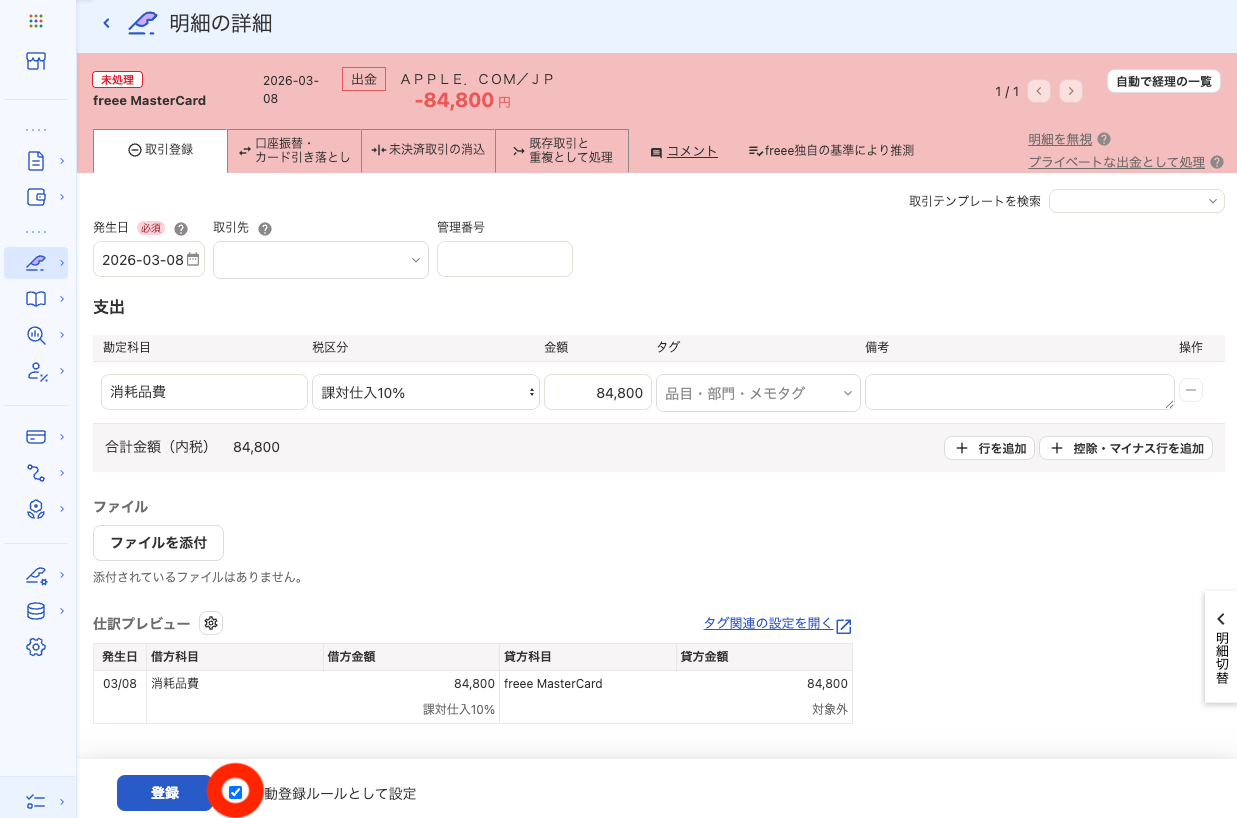Screen dimensions: 1237x818
Task: Expand the 明細切替 side panel
Action: coord(1221,647)
